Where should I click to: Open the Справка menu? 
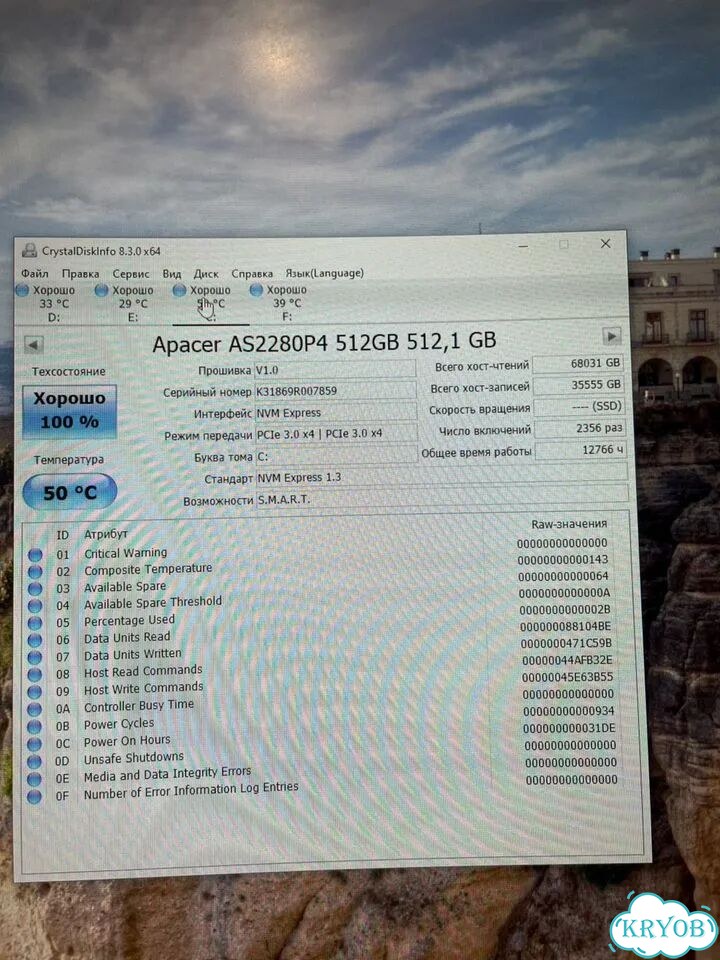coord(252,274)
